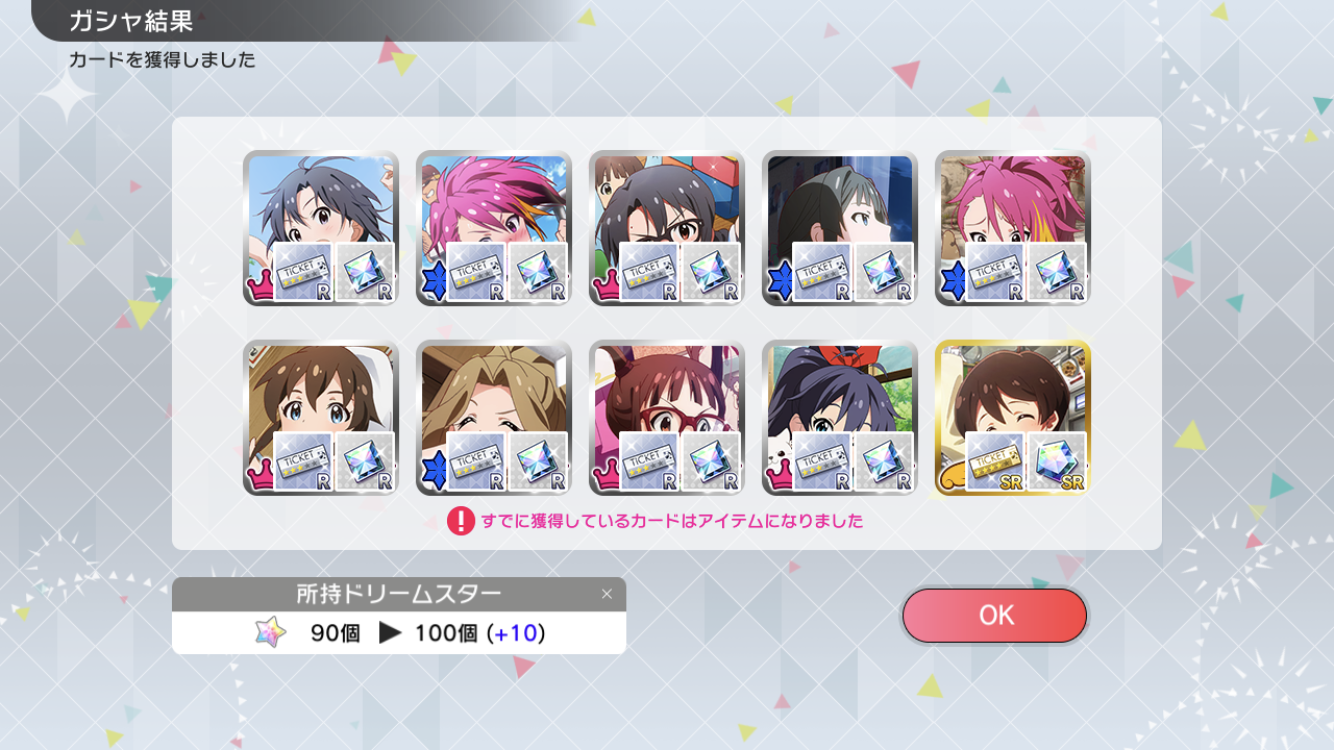Select the gold-framed SR card thumbnail
The height and width of the screenshot is (750, 1334).
(x=1013, y=418)
